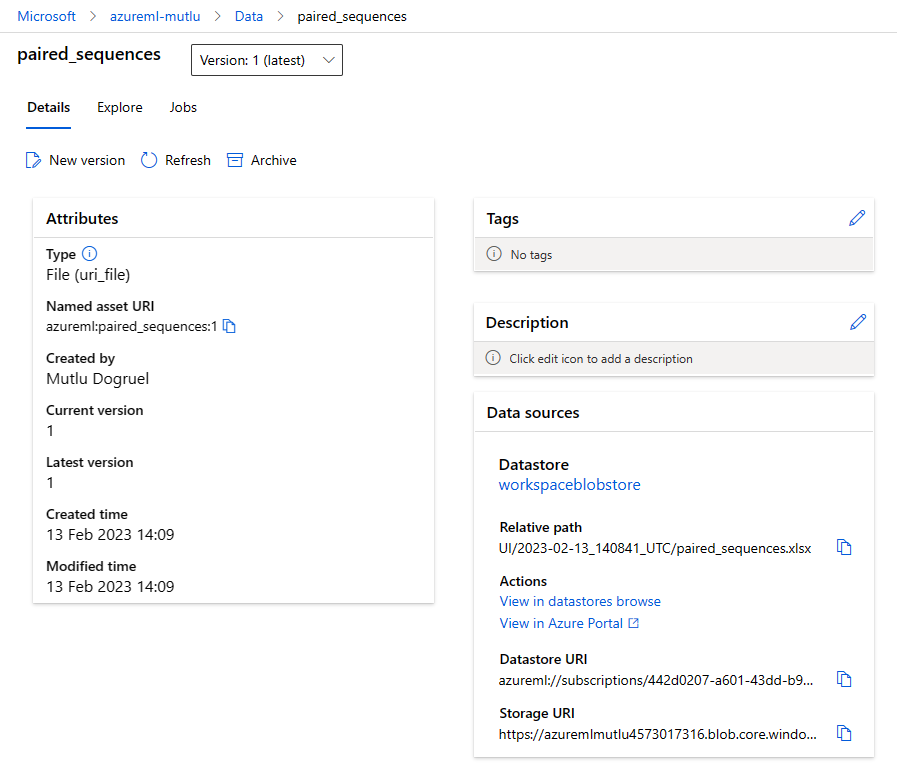Click the Created time value 13 Feb 2023

(x=110, y=535)
